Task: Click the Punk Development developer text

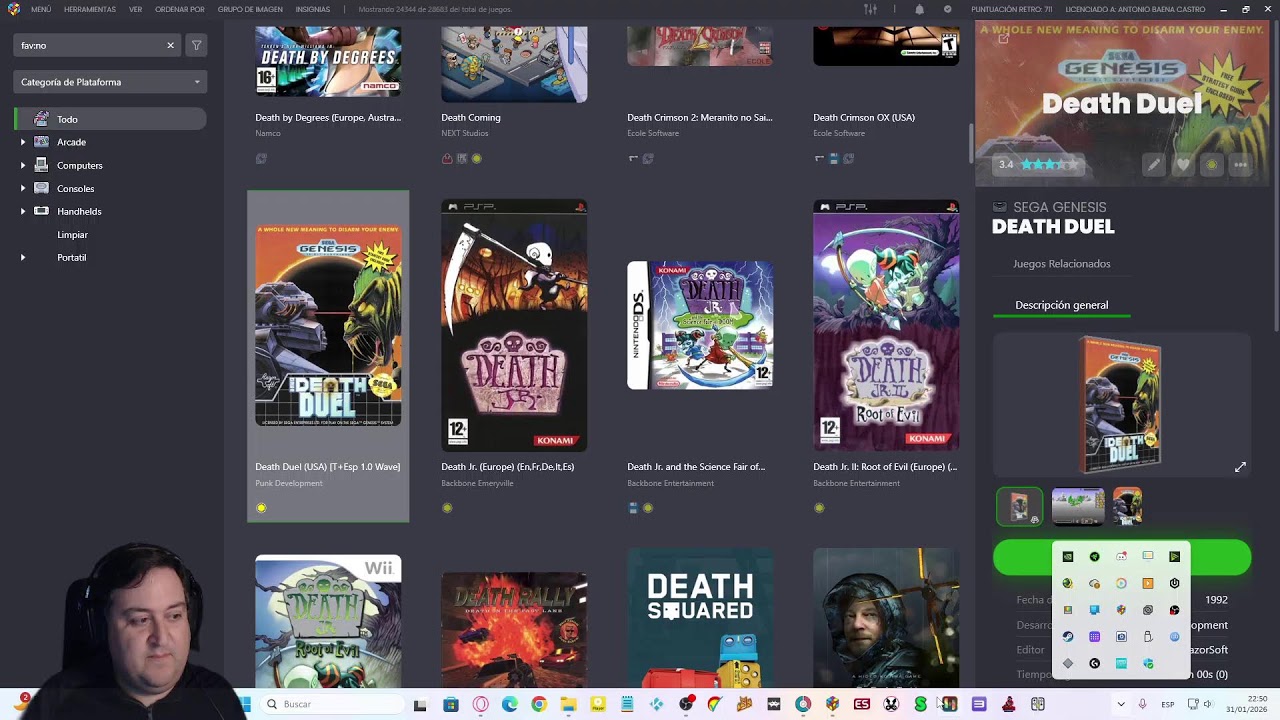Action: pos(289,483)
